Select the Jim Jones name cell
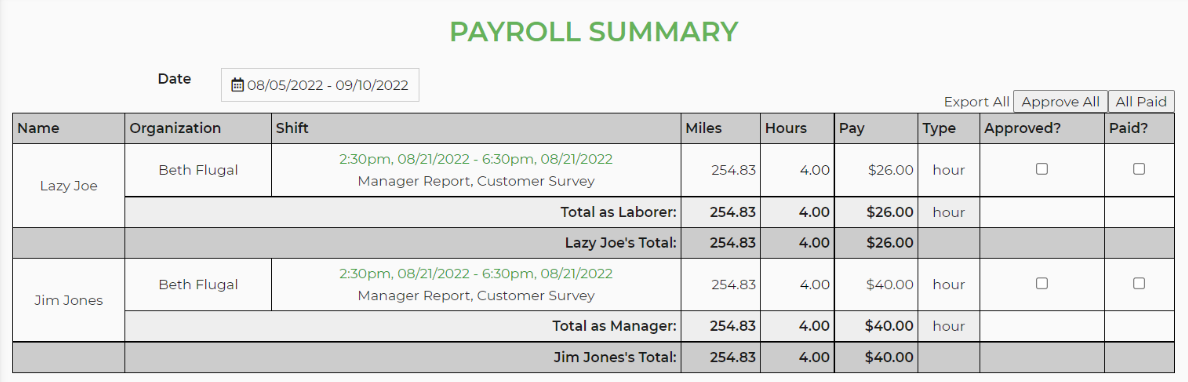The image size is (1188, 382). (x=69, y=300)
